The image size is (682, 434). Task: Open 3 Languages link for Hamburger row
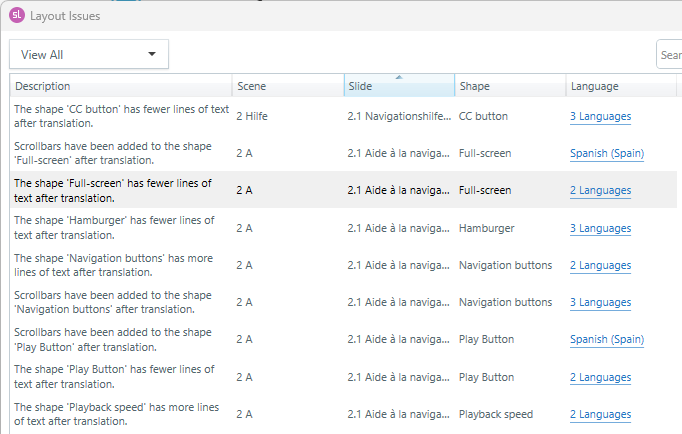pos(600,228)
